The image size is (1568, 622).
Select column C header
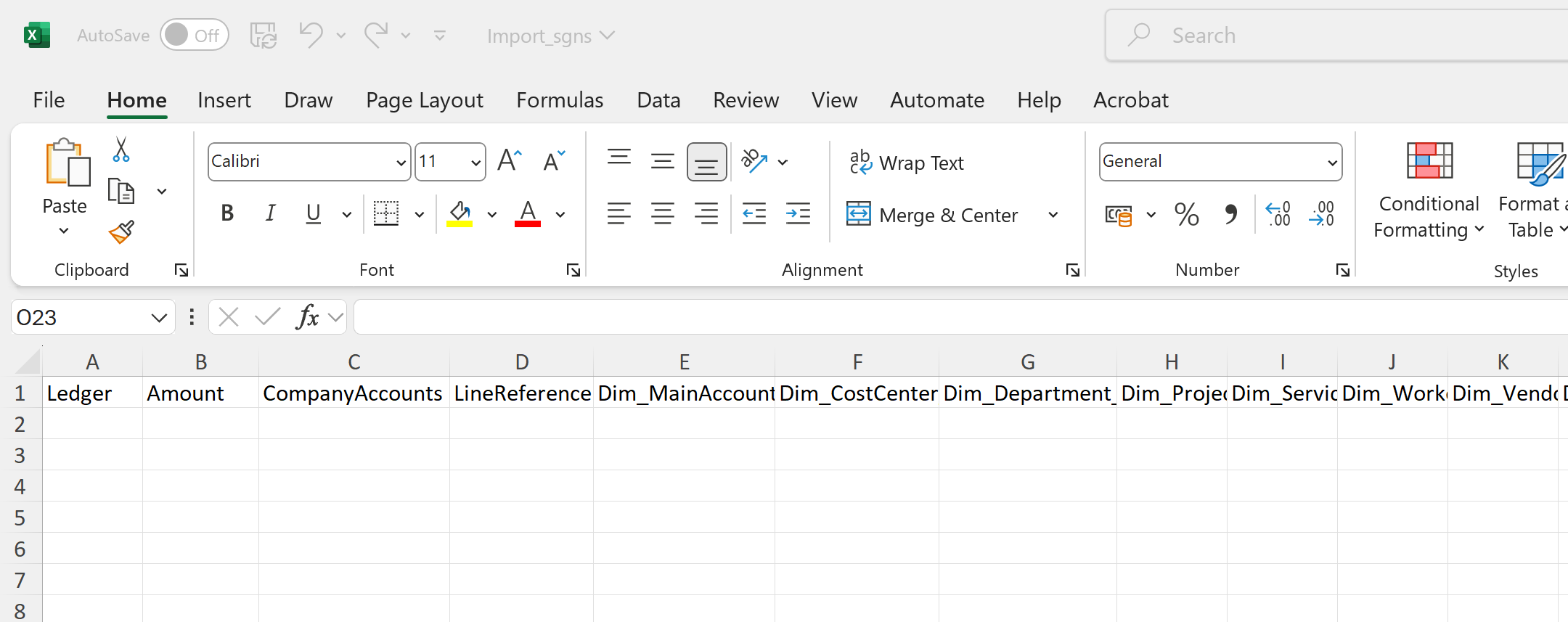pyautogui.click(x=354, y=361)
